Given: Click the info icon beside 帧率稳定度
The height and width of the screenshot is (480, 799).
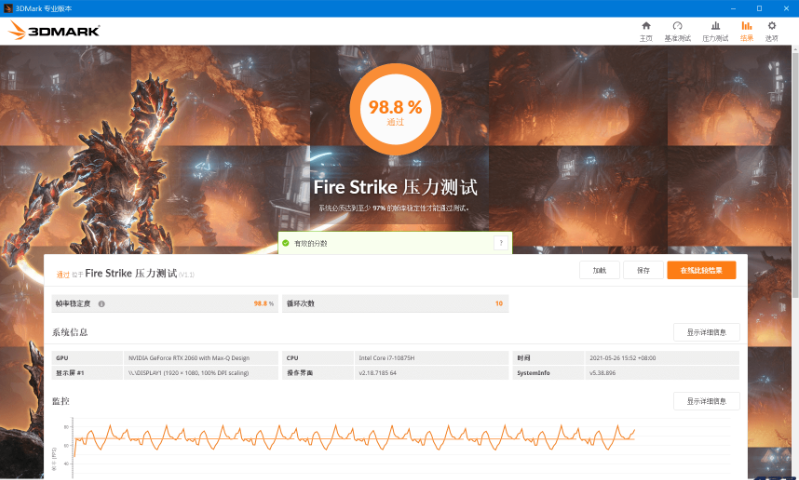Looking at the screenshot, I should coord(101,304).
